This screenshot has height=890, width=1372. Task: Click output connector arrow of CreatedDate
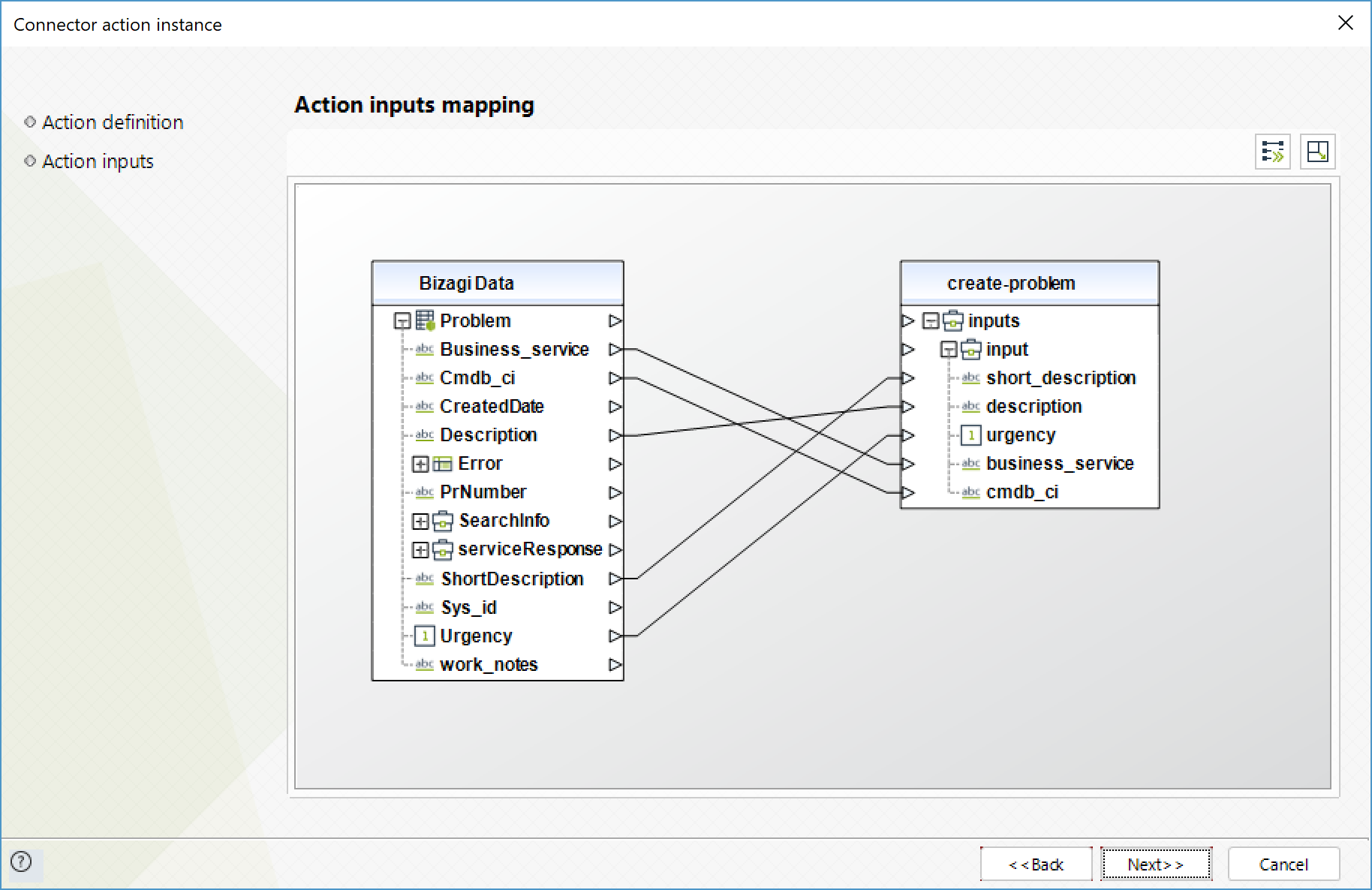tap(615, 407)
